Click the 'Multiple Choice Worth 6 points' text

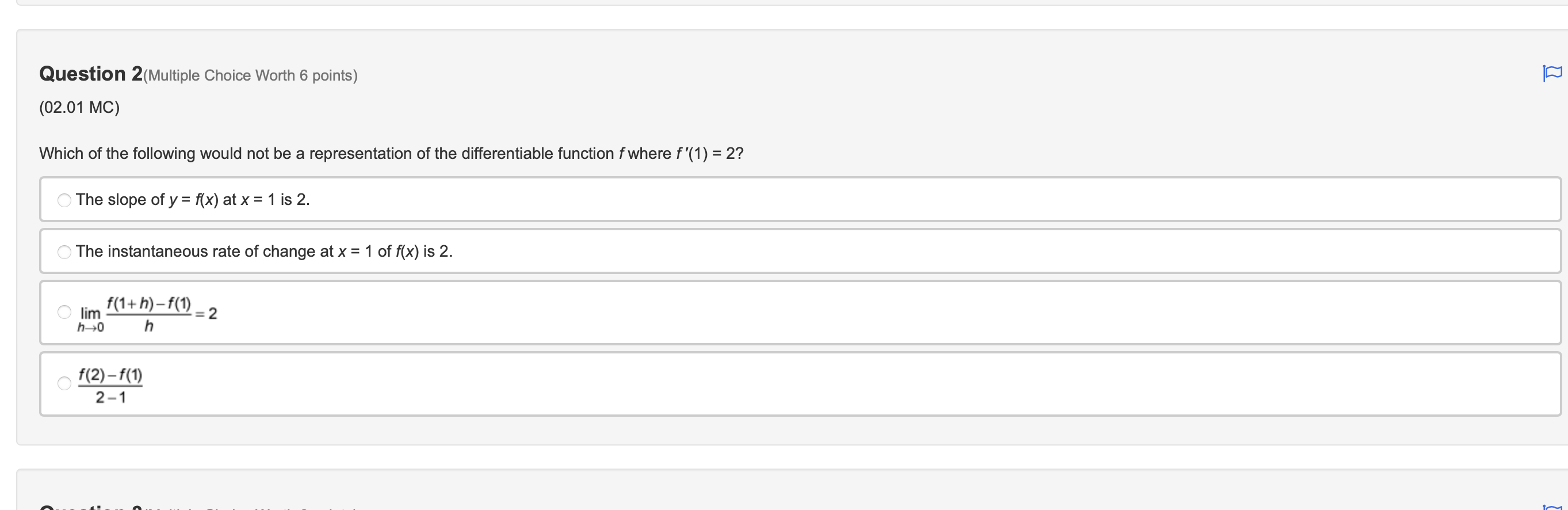coord(250,75)
